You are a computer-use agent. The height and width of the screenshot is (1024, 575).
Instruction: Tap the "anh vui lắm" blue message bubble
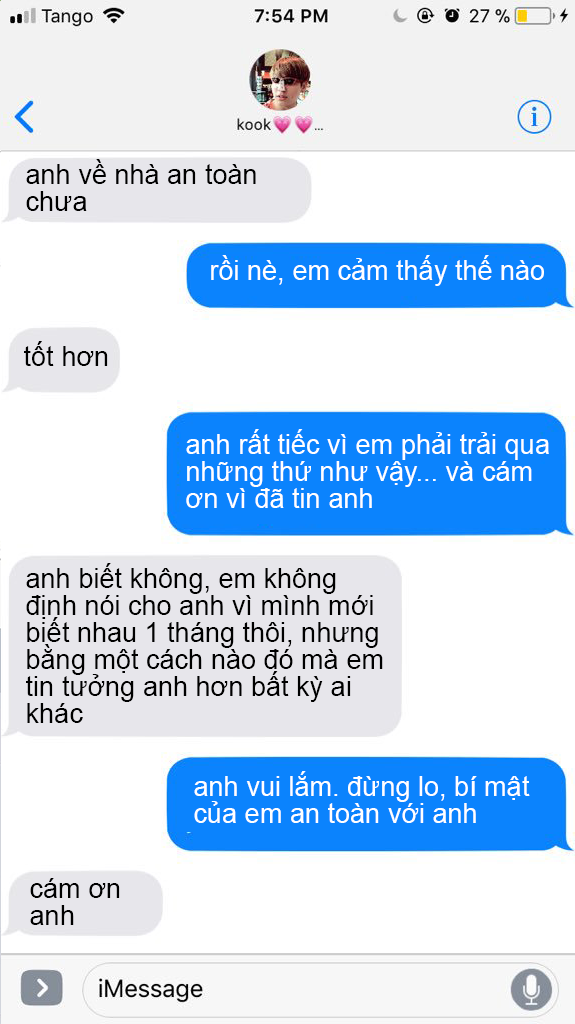click(x=369, y=803)
